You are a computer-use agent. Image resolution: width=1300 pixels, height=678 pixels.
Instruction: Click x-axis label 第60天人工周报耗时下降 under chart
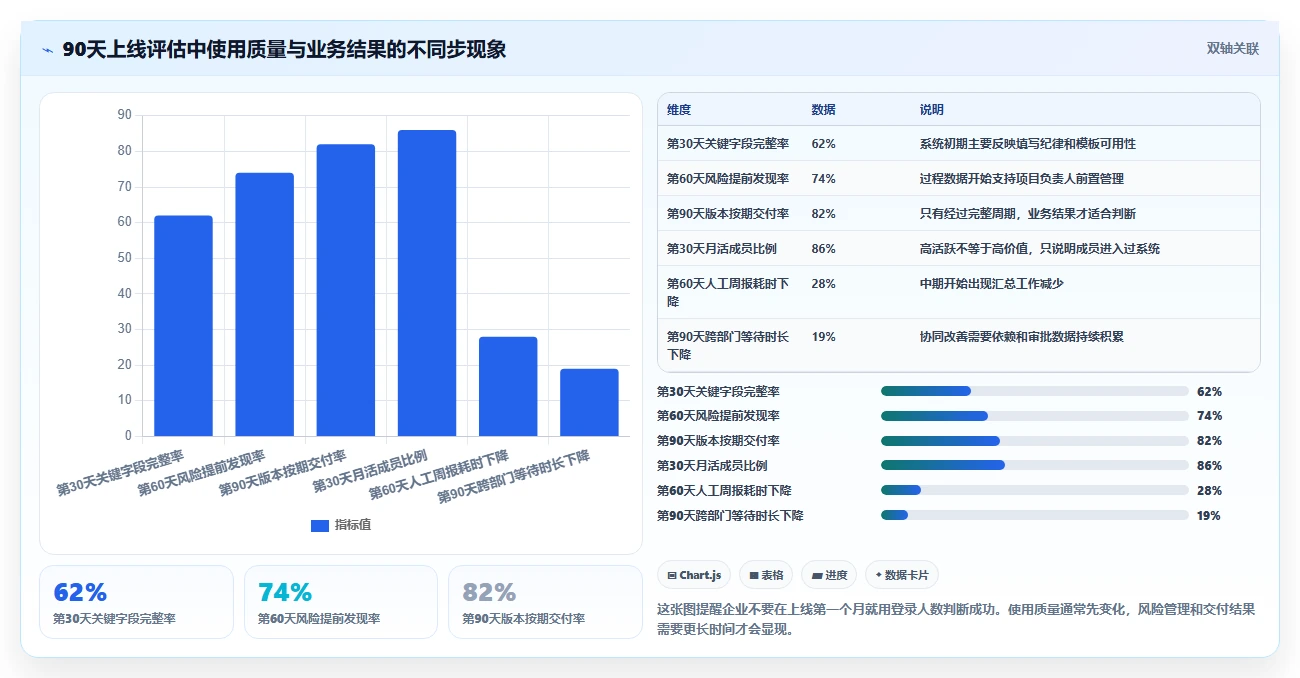[x=439, y=475]
